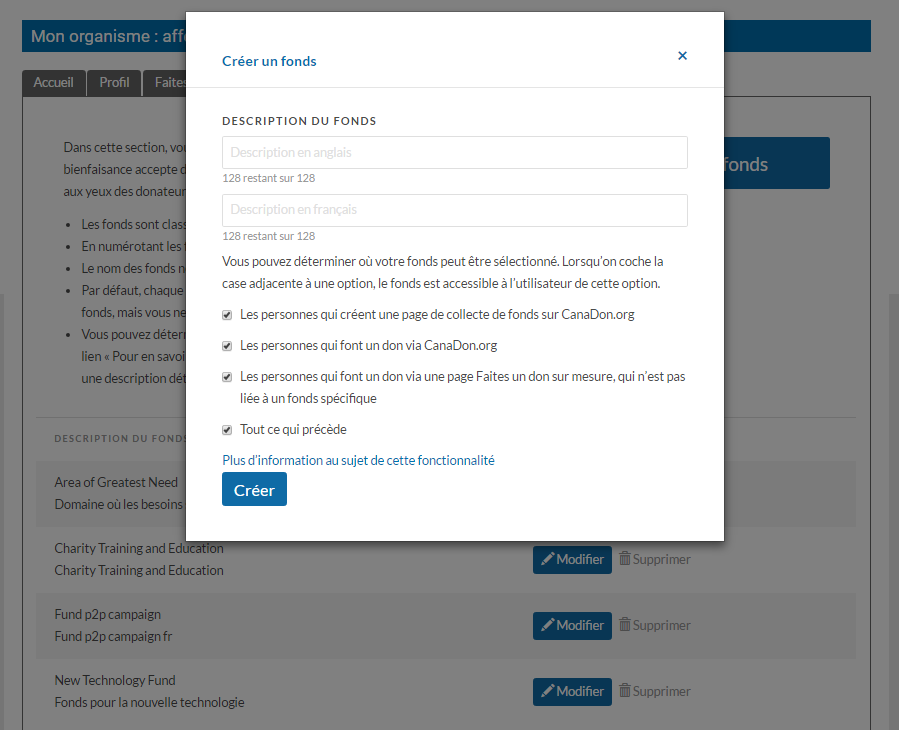Click pencil icon for New Technology Fund
The height and width of the screenshot is (730, 899).
pyautogui.click(x=547, y=692)
